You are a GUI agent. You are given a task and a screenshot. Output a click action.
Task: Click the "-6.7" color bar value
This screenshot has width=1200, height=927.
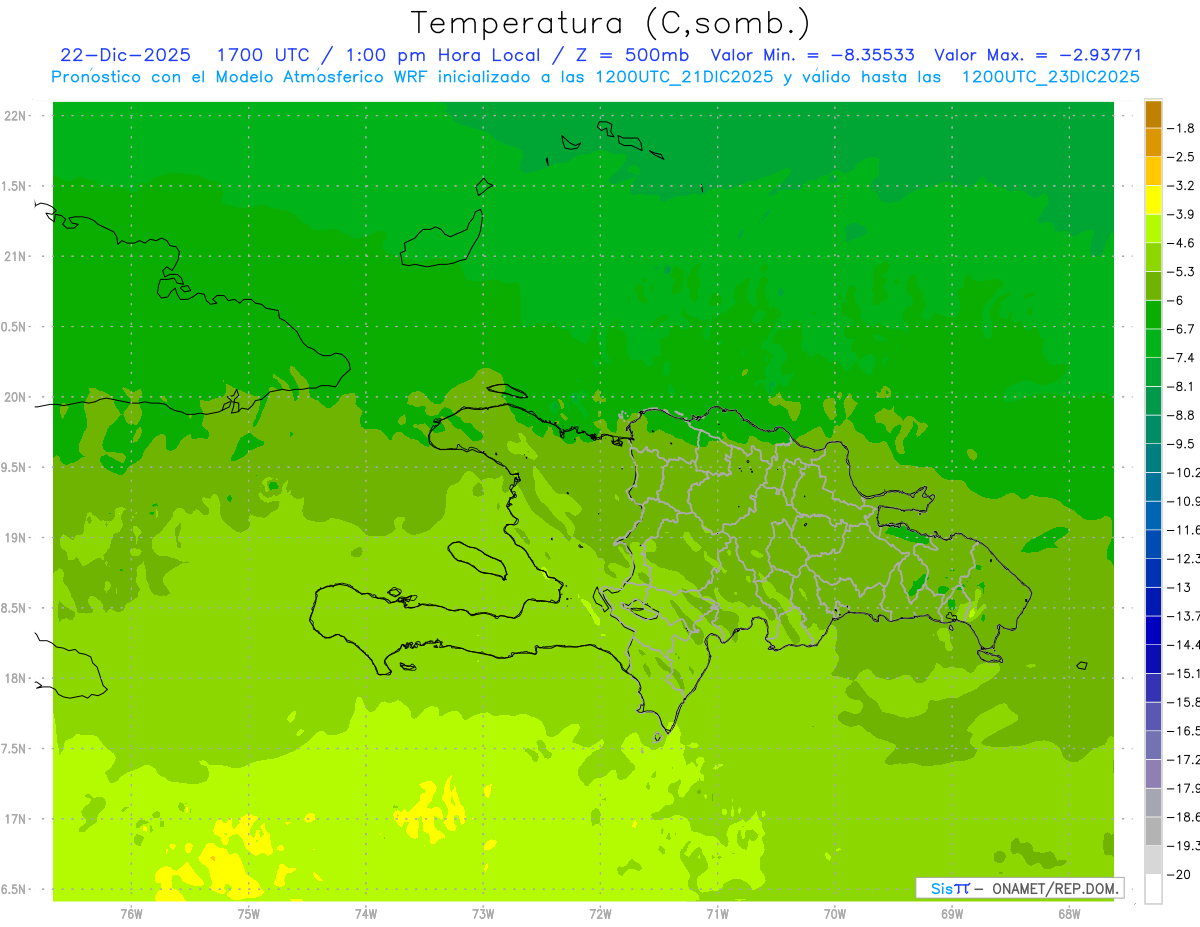1181,329
